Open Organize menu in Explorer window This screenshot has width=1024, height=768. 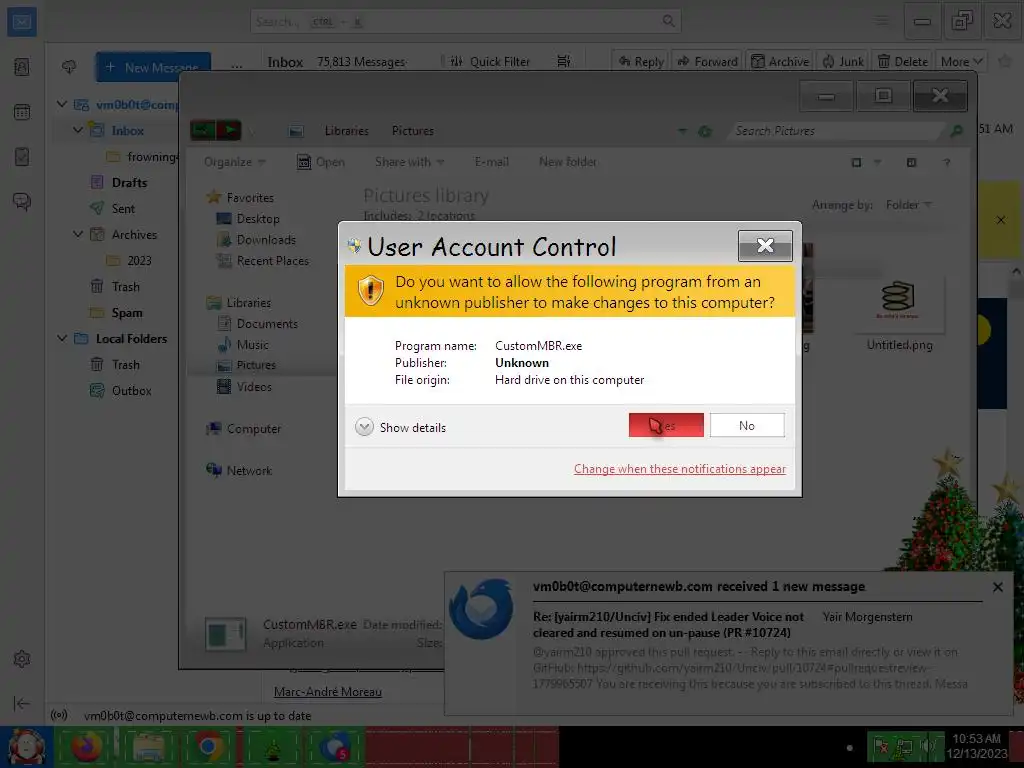coord(234,162)
